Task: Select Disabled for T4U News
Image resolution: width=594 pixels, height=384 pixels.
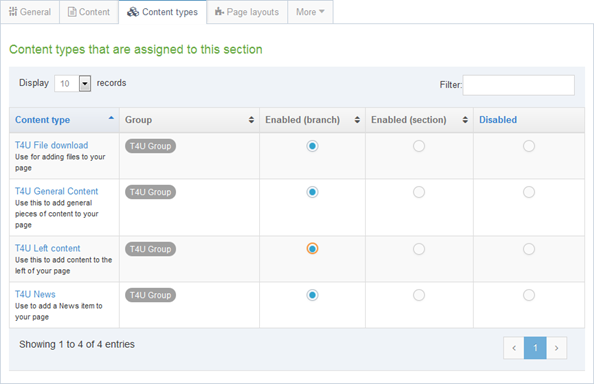Action: point(529,295)
